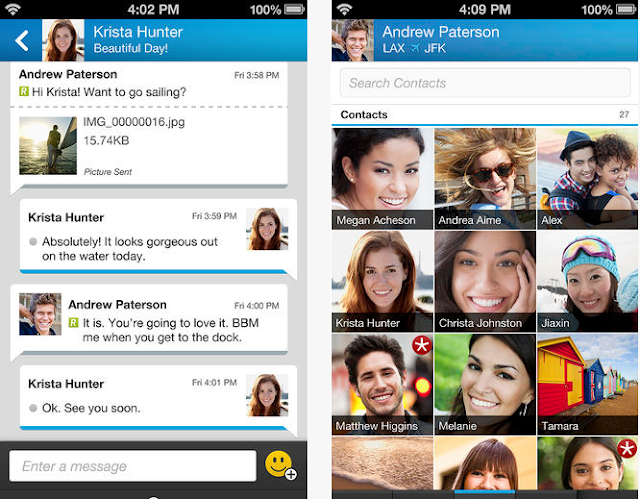The width and height of the screenshot is (640, 499).
Task: Open Matthew Higgins contact tile
Action: [382, 384]
